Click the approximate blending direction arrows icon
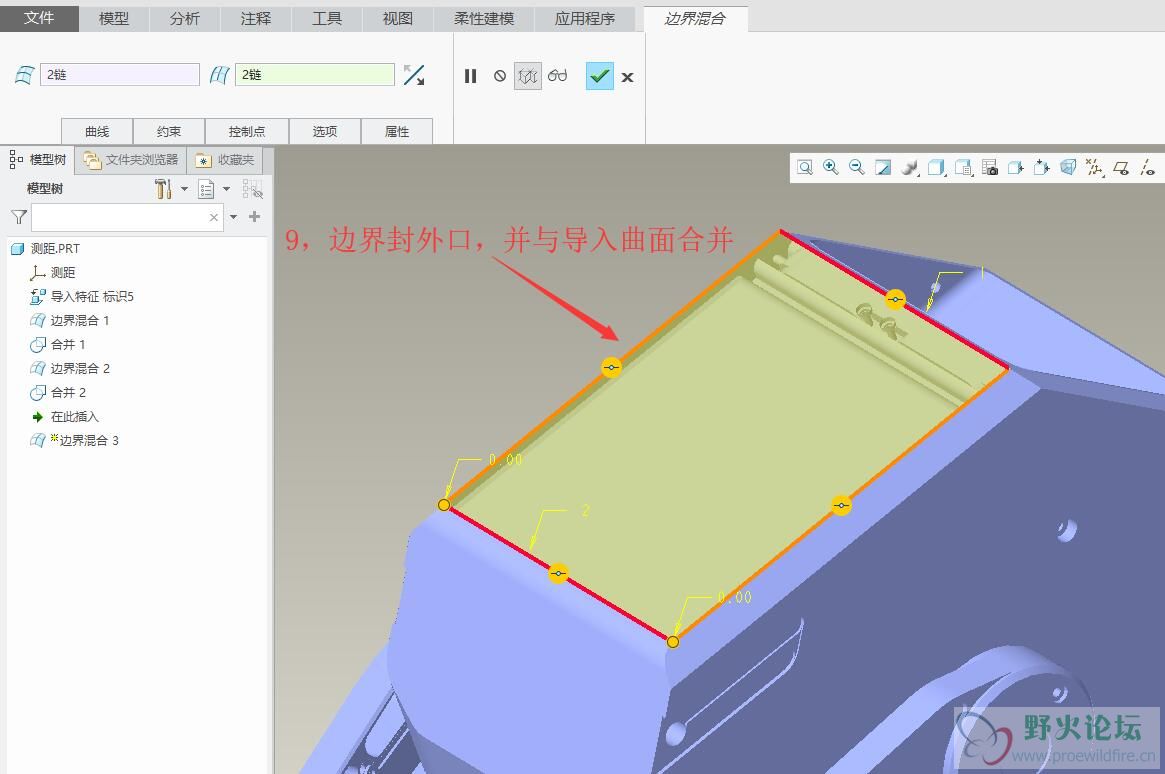1165x774 pixels. point(414,75)
